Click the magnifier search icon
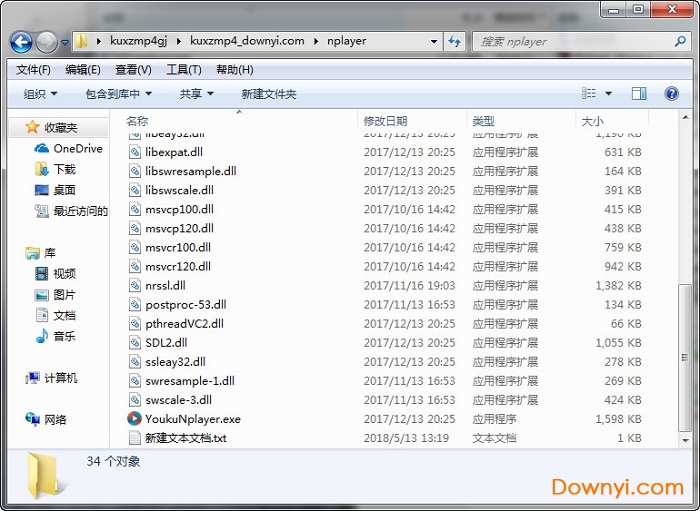Image resolution: width=700 pixels, height=511 pixels. (x=680, y=42)
